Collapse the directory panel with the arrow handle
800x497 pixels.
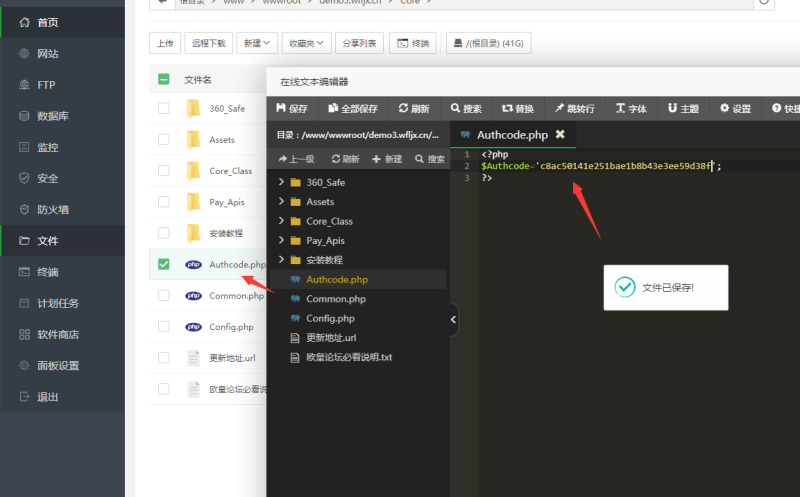coord(453,319)
